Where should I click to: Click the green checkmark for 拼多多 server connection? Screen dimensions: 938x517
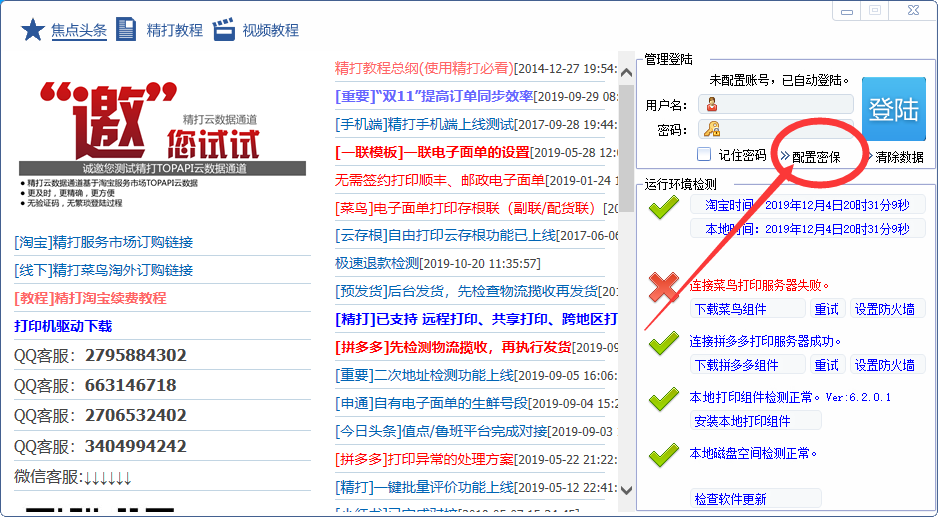click(663, 344)
